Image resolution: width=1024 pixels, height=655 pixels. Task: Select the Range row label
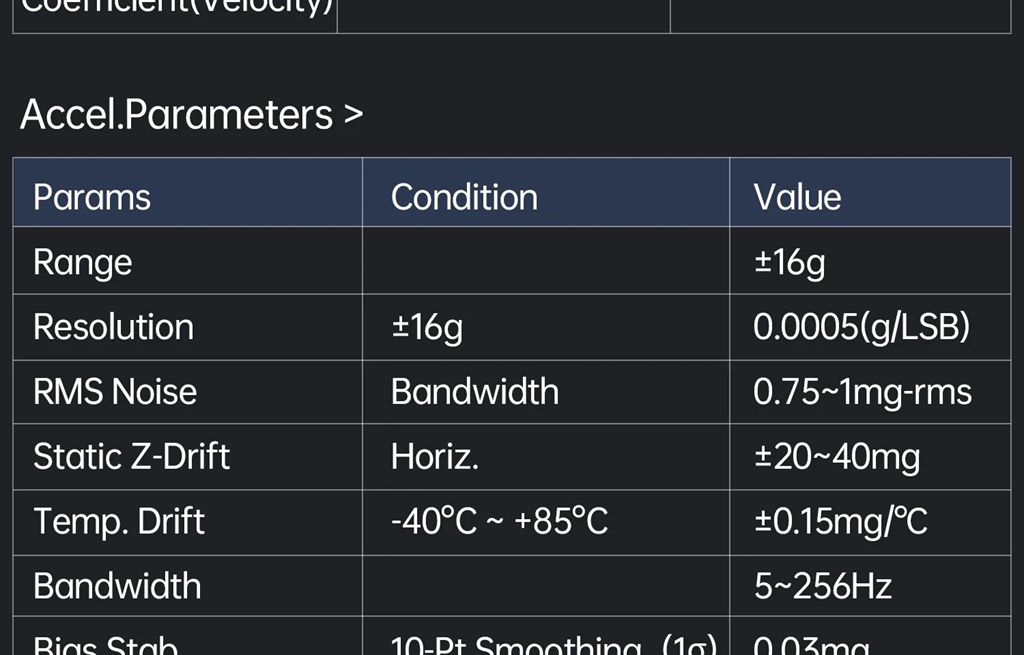(x=83, y=262)
